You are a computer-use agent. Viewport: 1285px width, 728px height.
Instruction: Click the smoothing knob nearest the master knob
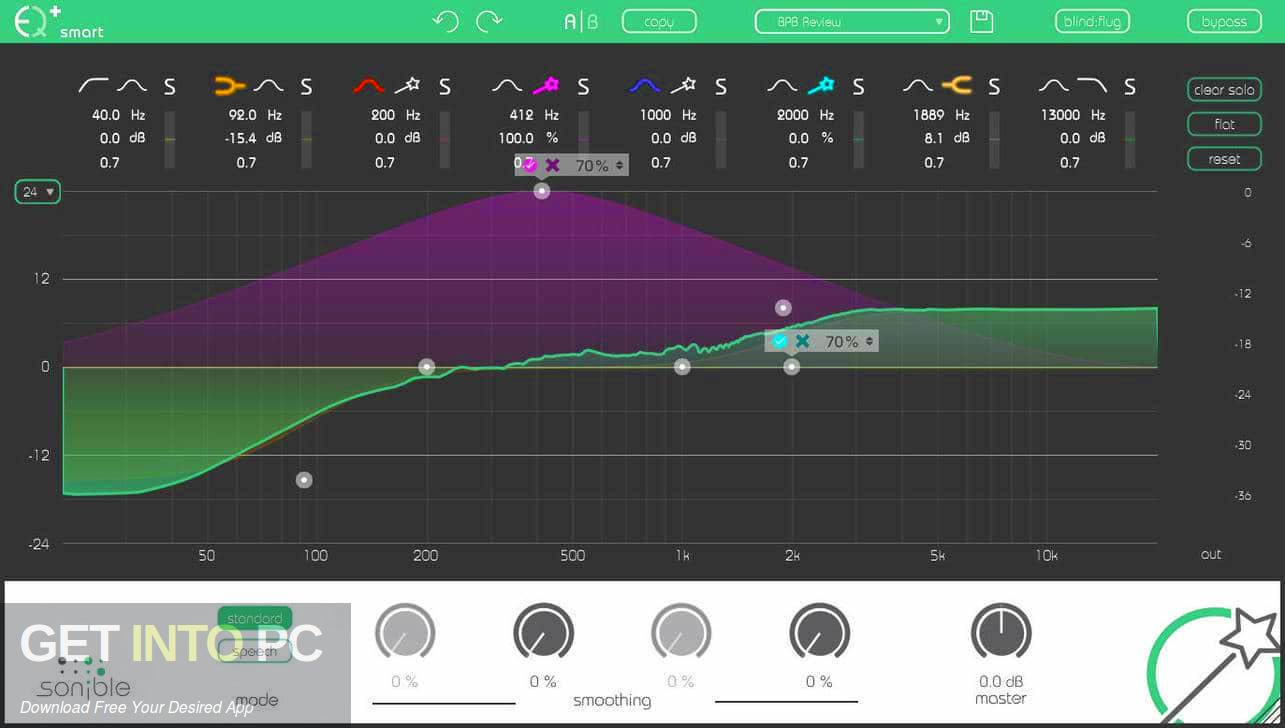tap(819, 632)
